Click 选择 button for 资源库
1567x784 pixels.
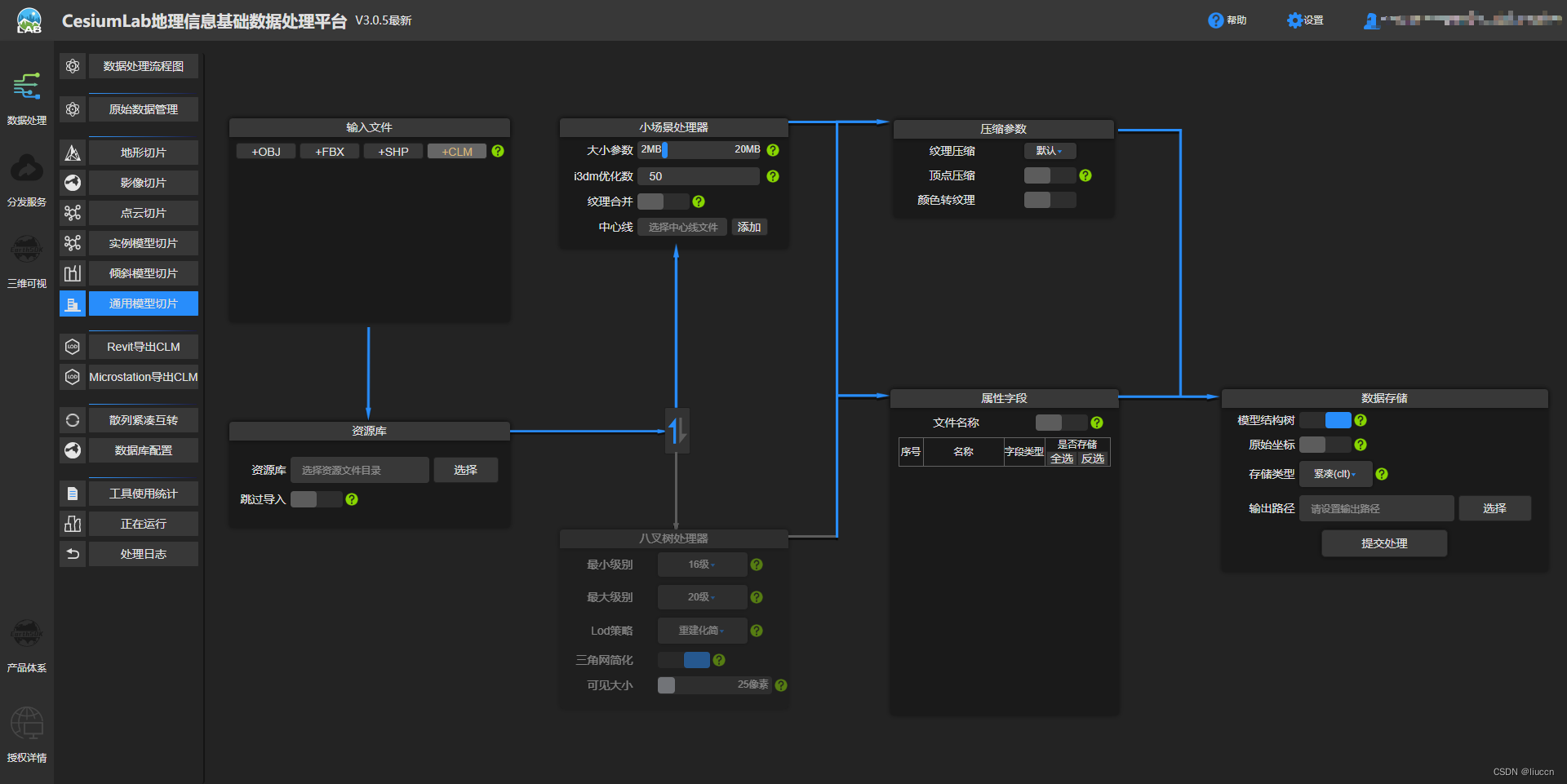465,470
